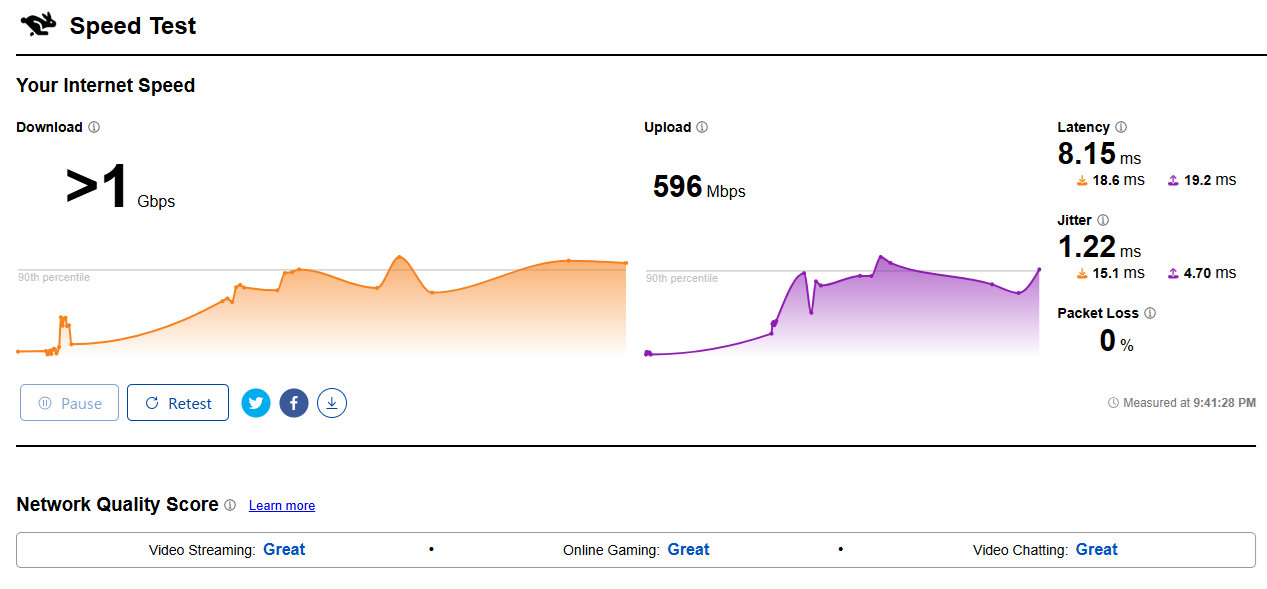The image size is (1267, 589).
Task: Click the Retest button
Action: [x=178, y=403]
